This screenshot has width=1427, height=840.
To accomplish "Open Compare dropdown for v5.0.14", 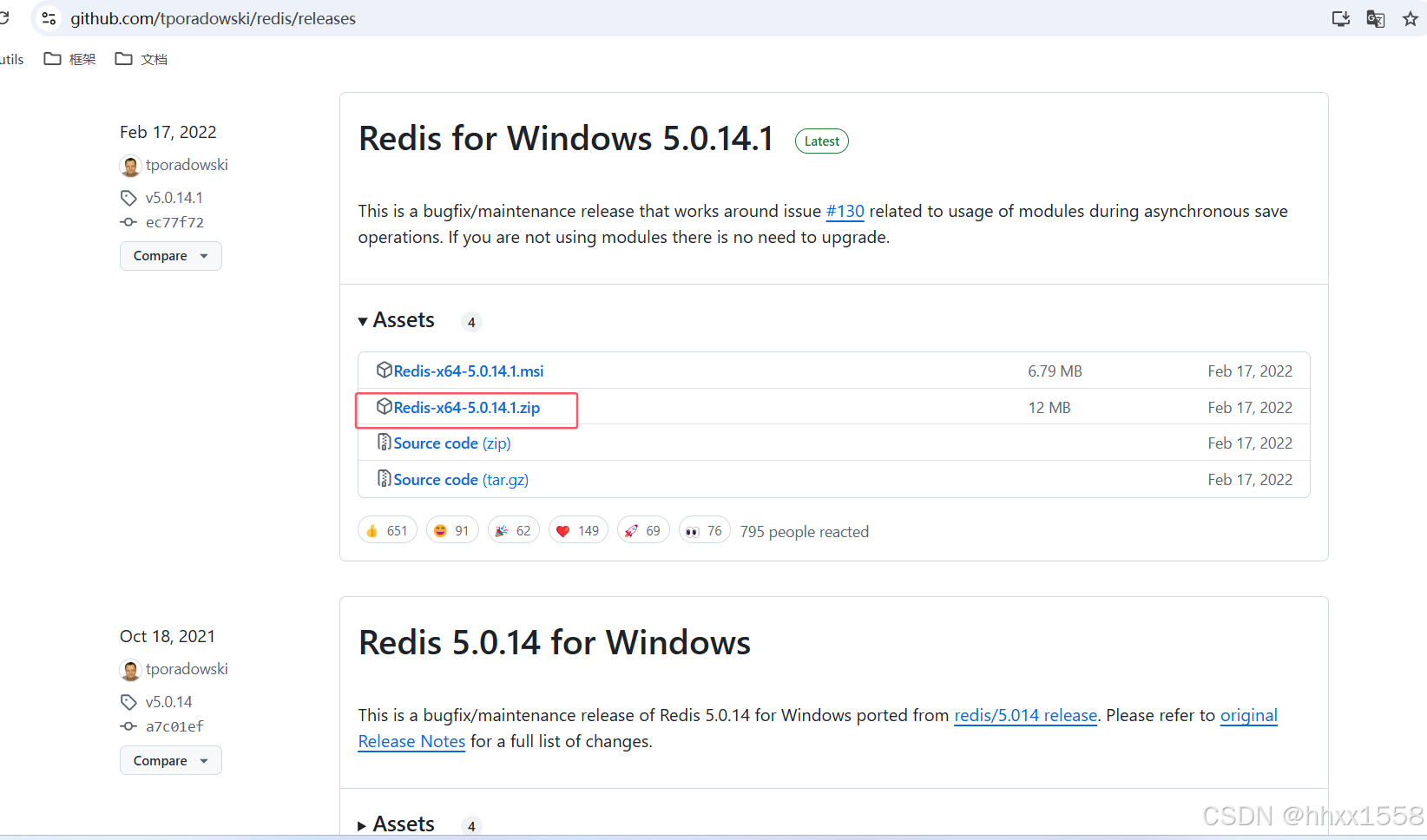I will click(x=171, y=760).
